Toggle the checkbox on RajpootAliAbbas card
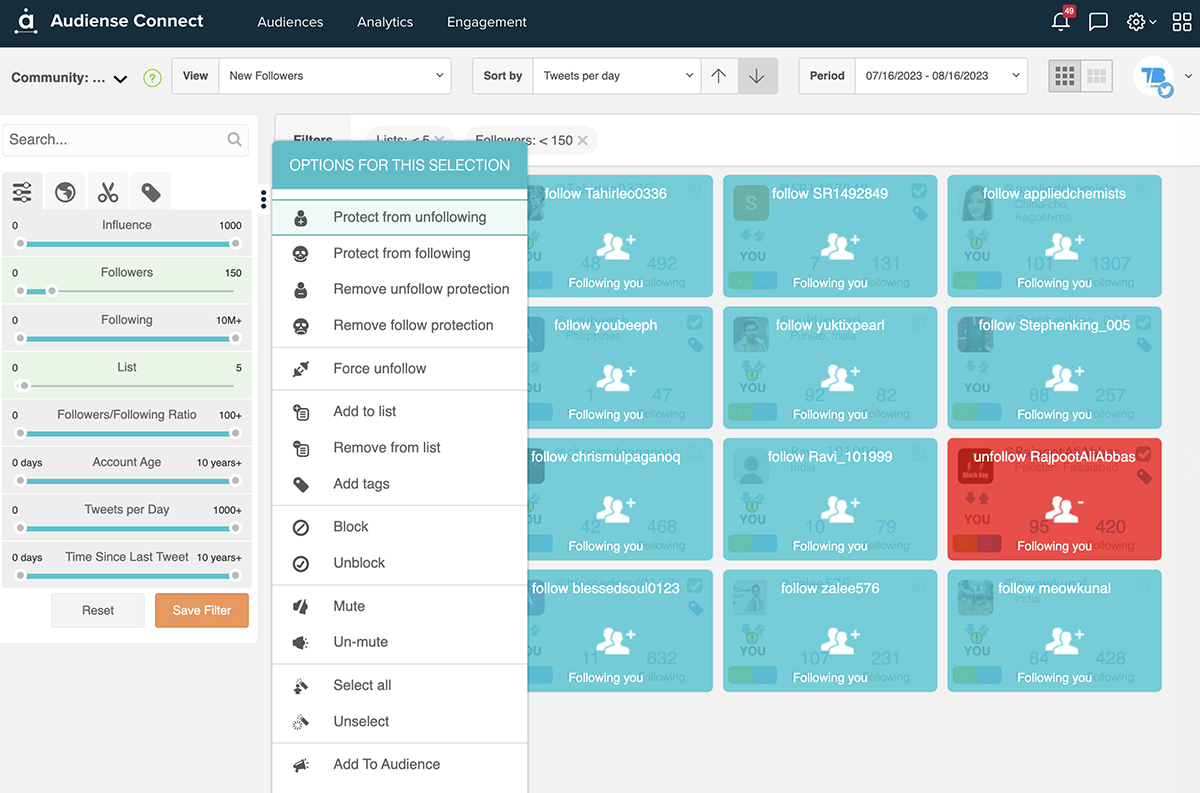The height and width of the screenshot is (793, 1200). click(x=1143, y=454)
